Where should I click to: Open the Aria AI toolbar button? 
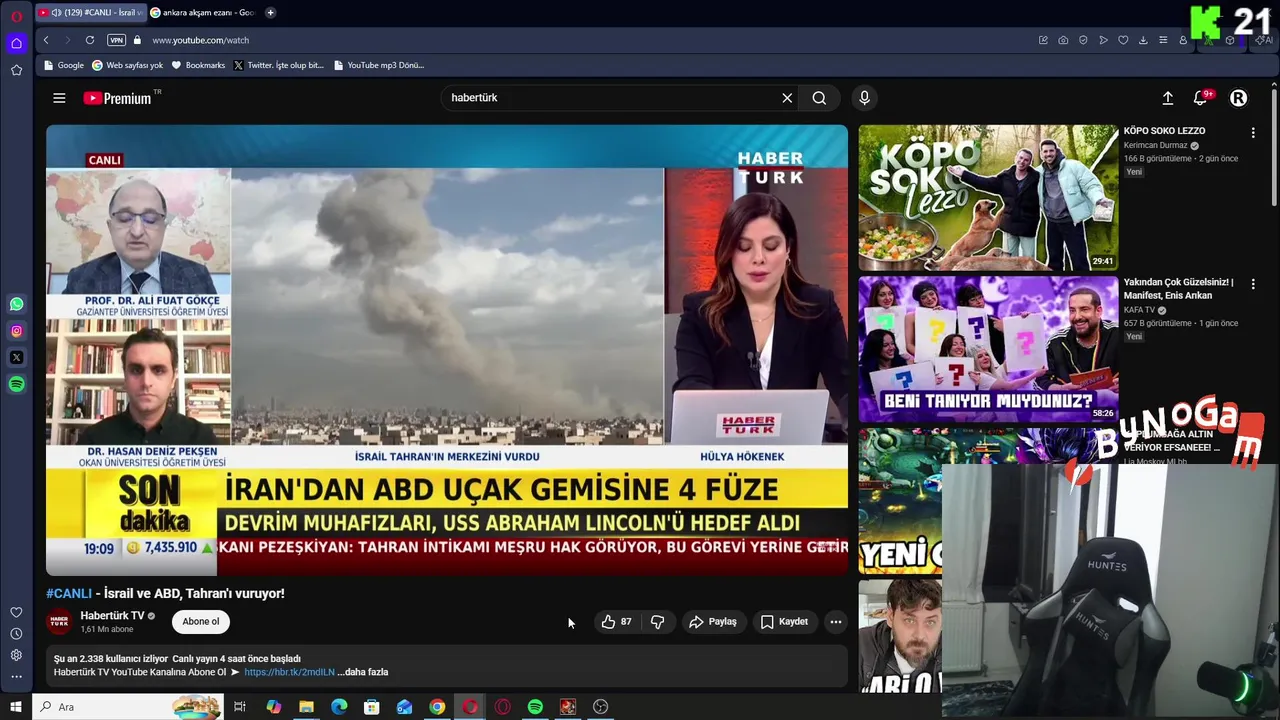tap(1264, 40)
